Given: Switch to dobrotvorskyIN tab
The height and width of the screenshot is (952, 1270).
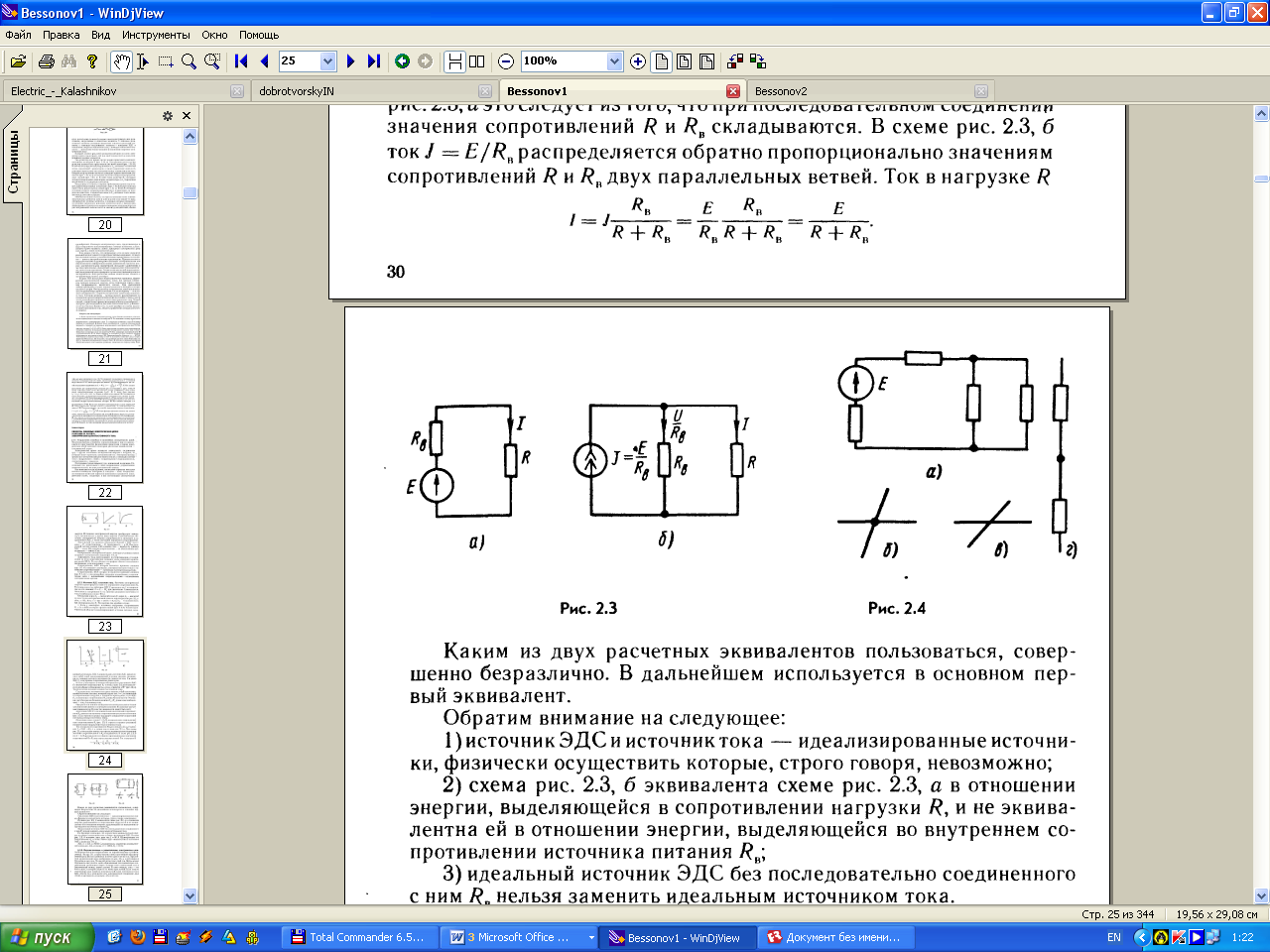Looking at the screenshot, I should tap(372, 91).
